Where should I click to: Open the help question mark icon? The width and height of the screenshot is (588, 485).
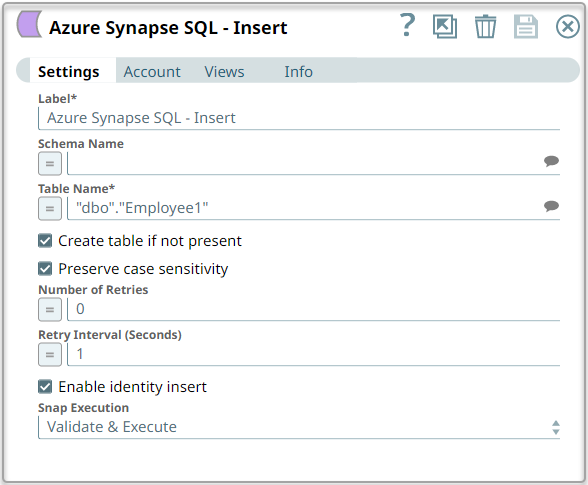[x=408, y=25]
